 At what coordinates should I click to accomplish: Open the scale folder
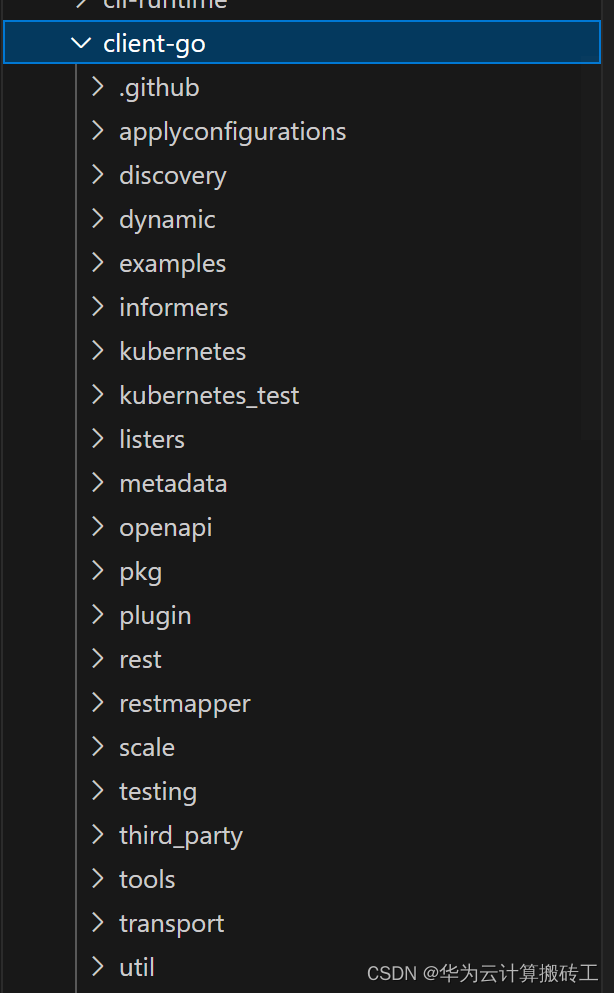click(x=146, y=747)
